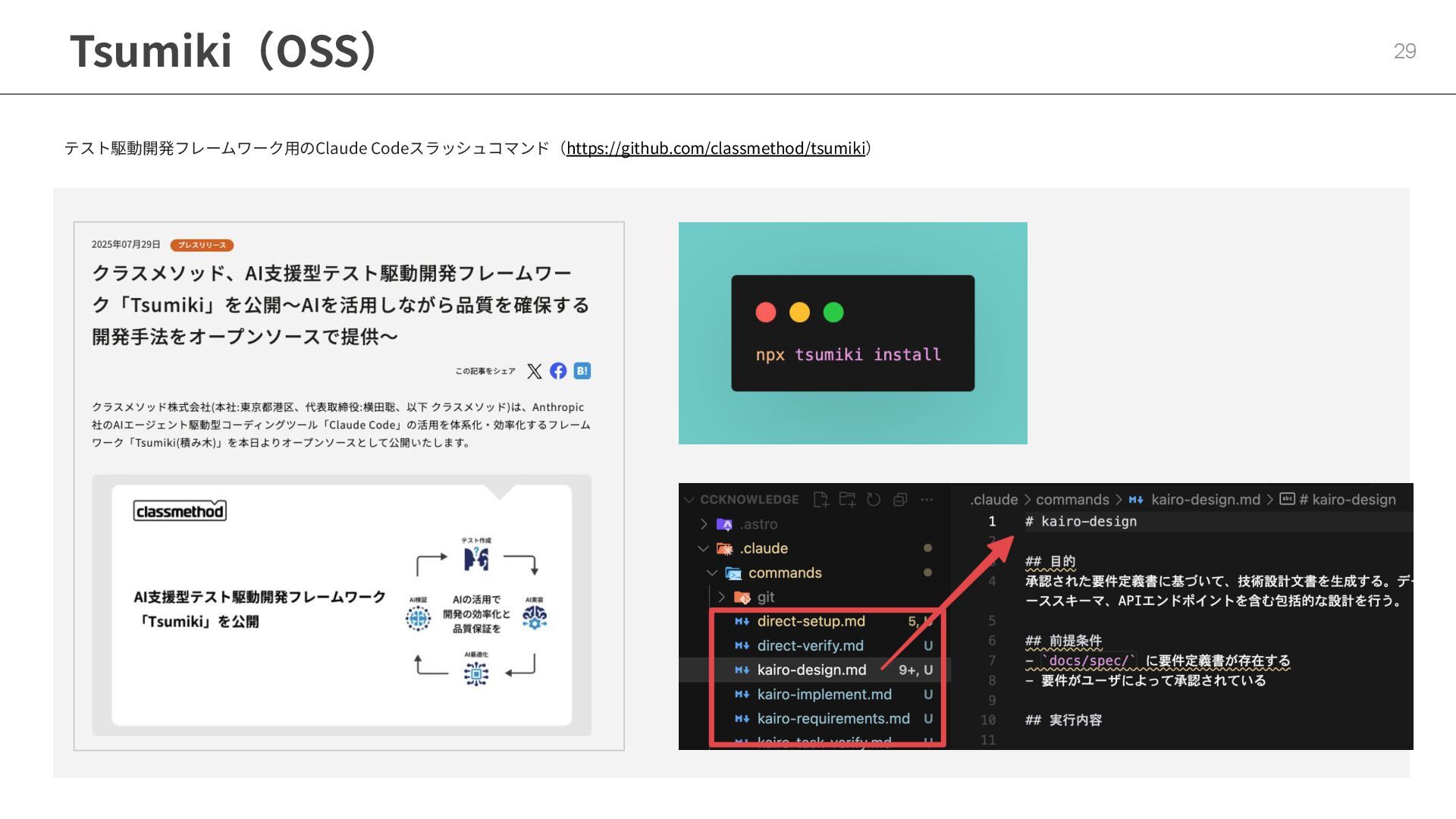Click the article date 2025年07月29日

[x=126, y=245]
